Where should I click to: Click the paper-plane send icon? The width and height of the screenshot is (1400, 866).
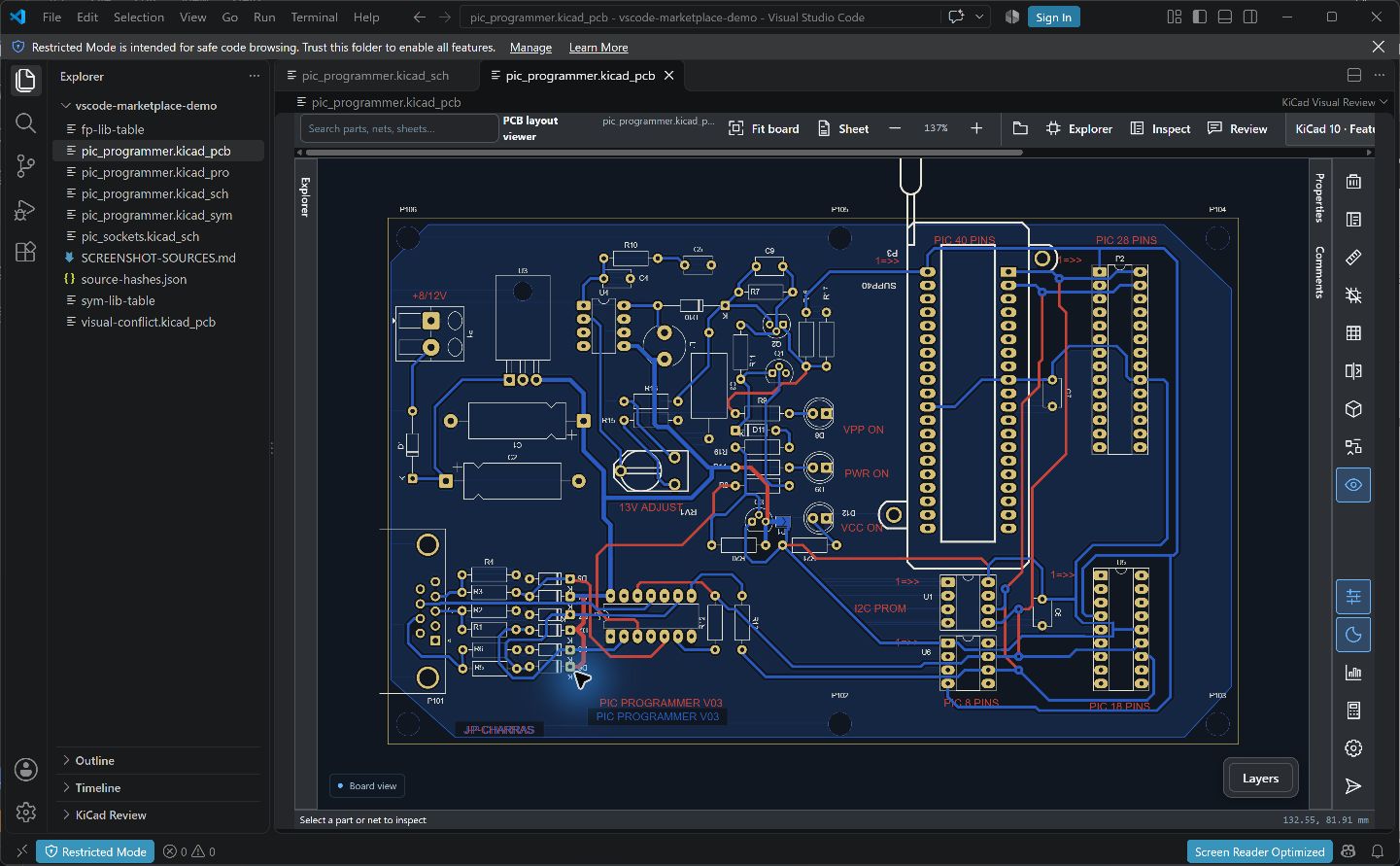[x=1353, y=786]
